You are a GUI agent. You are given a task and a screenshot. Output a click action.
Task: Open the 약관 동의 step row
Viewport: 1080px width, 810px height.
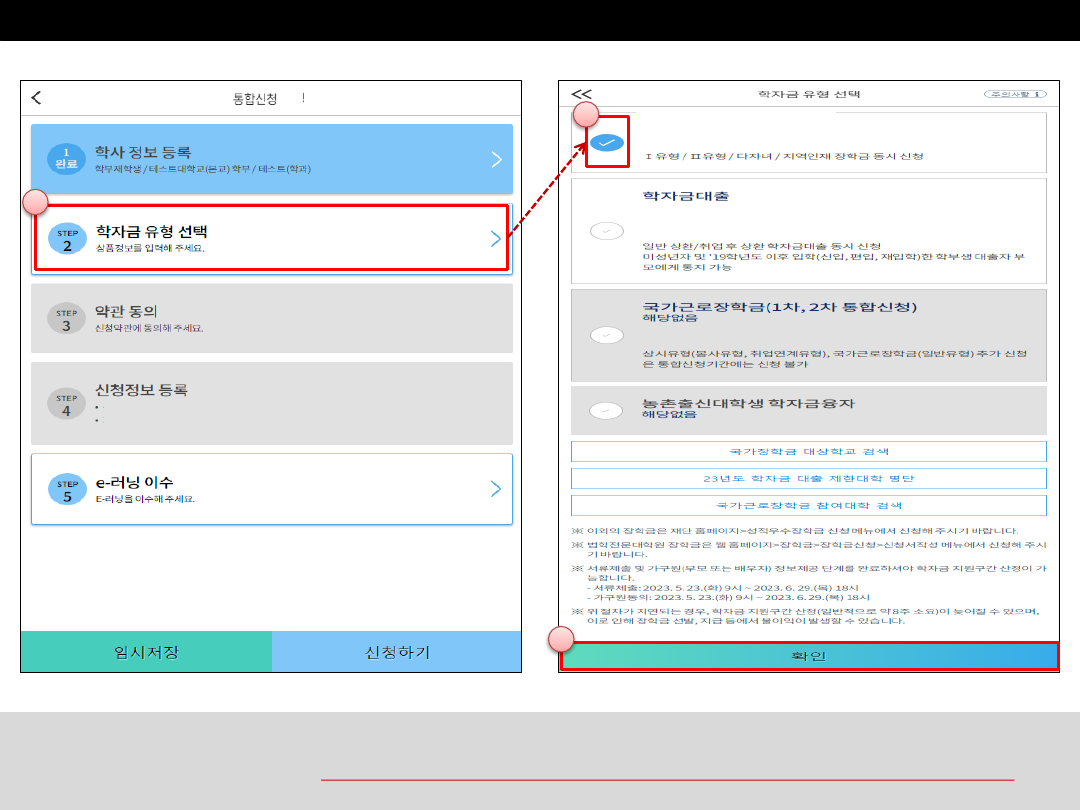[x=271, y=318]
